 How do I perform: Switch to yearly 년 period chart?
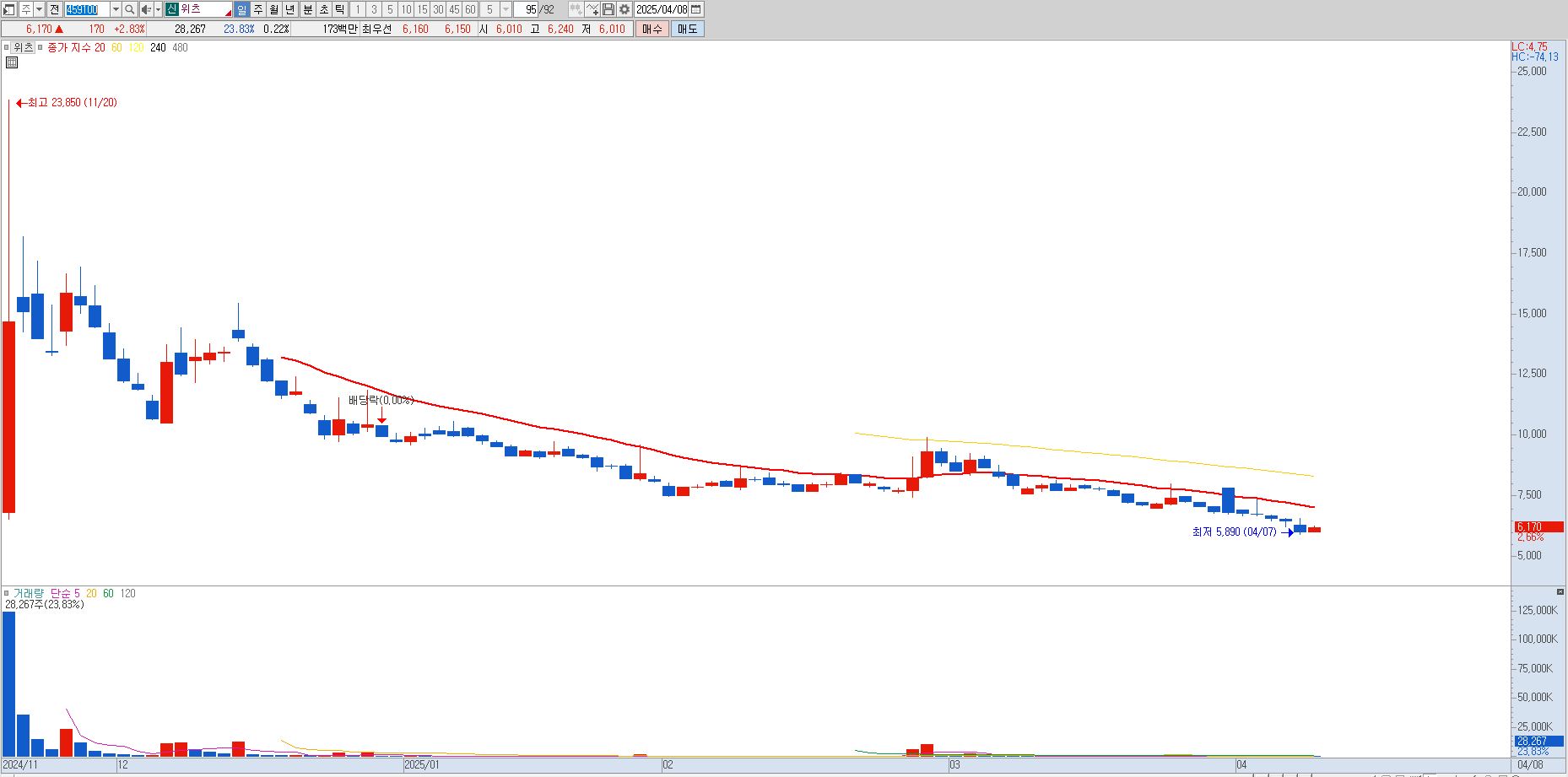click(x=290, y=9)
